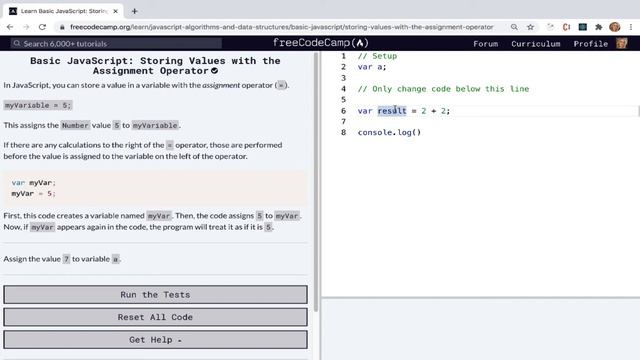The width and height of the screenshot is (640, 360).
Task: Click the 'result' variable in line 6
Action: click(392, 111)
